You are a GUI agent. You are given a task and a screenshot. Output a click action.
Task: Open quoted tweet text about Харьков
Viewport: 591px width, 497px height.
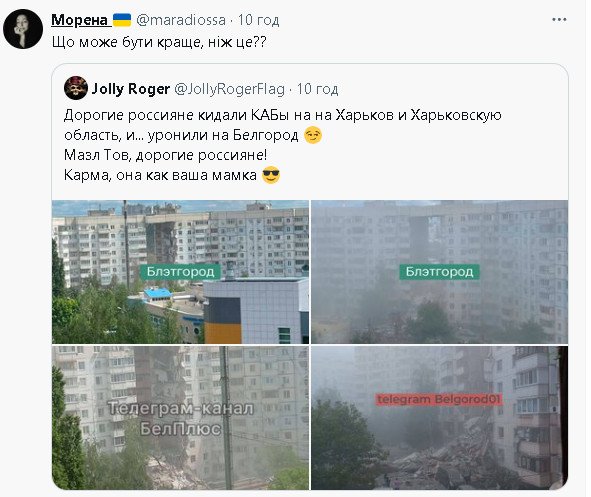(x=283, y=125)
